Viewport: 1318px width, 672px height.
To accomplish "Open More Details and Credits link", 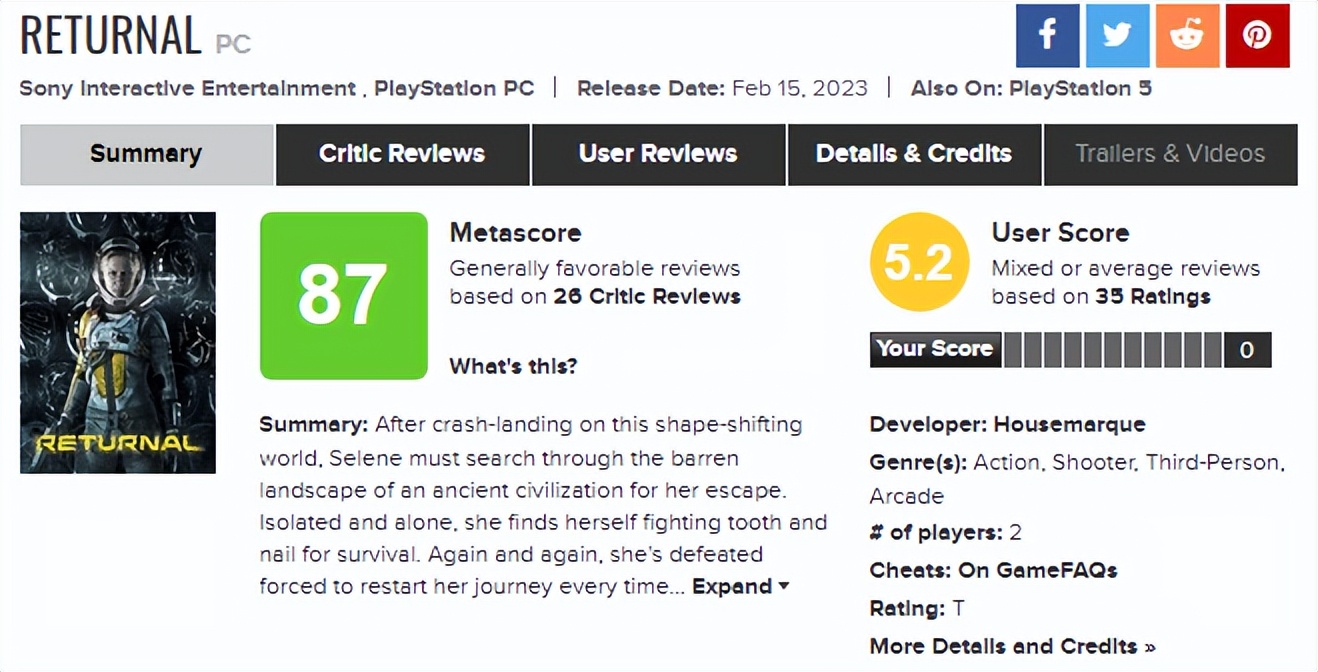I will point(1012,646).
